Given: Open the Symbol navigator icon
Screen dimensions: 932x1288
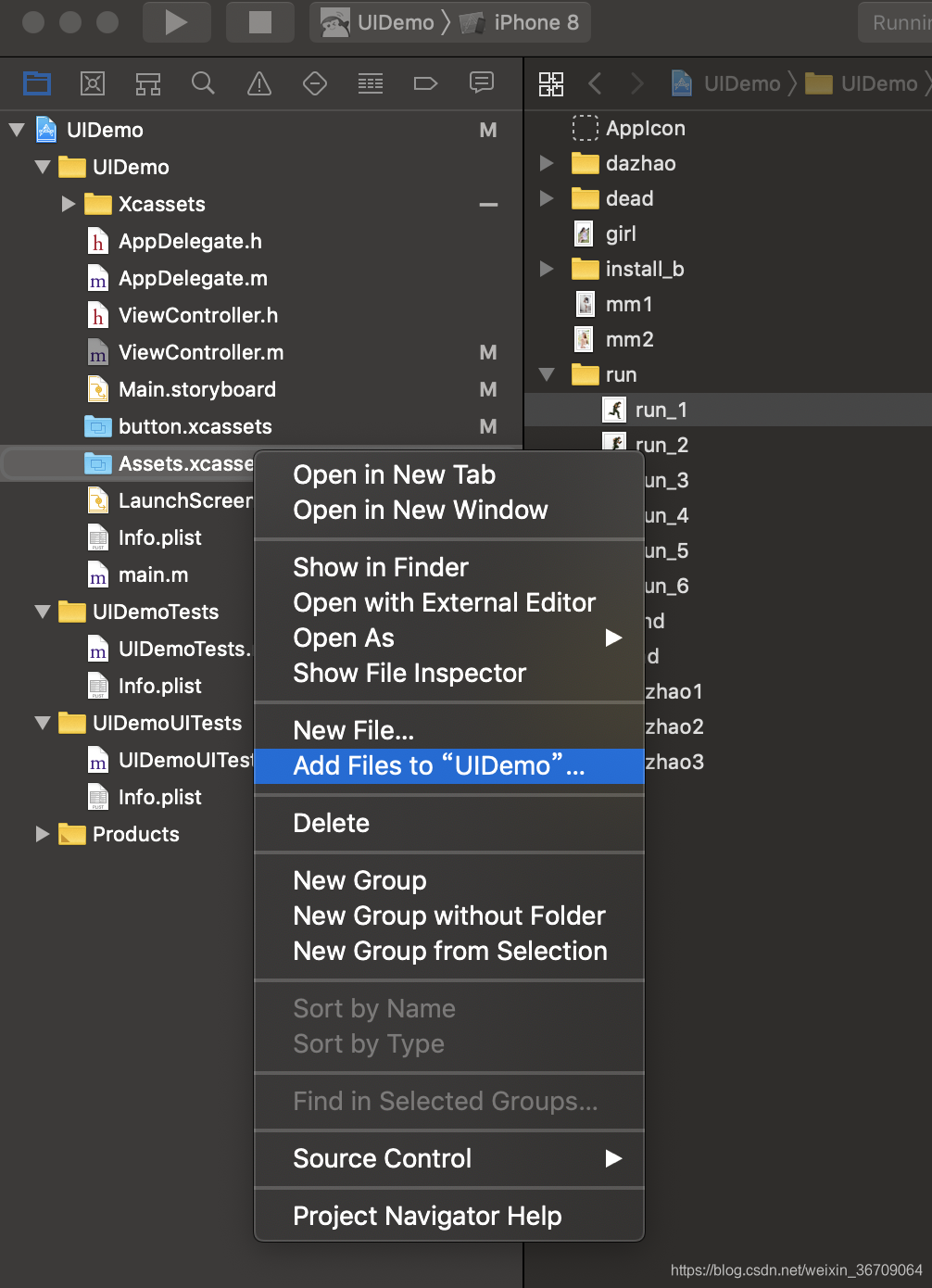Looking at the screenshot, I should coord(148,83).
